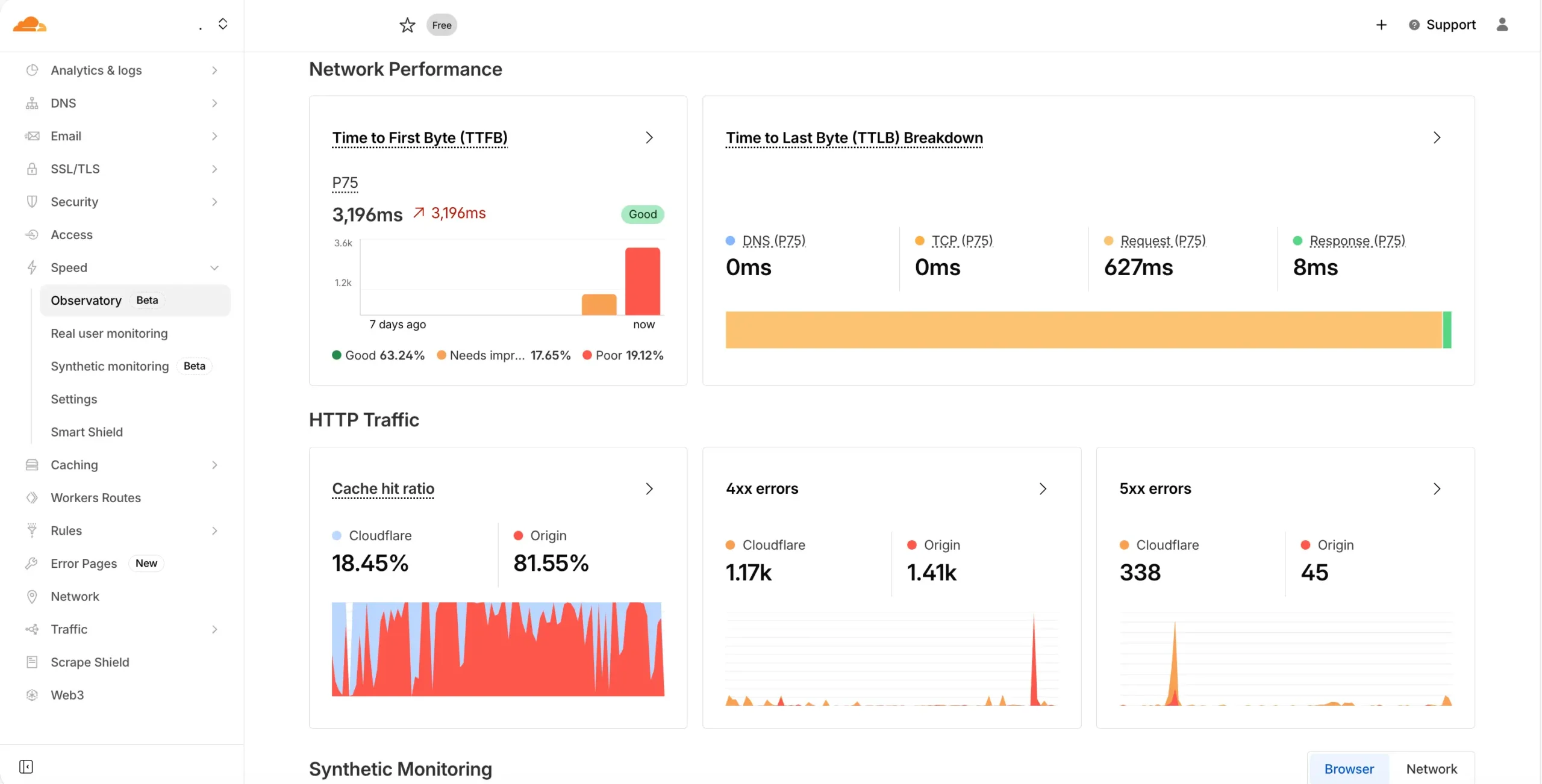Expand the DNS section chevron
1542x784 pixels.
coord(214,104)
